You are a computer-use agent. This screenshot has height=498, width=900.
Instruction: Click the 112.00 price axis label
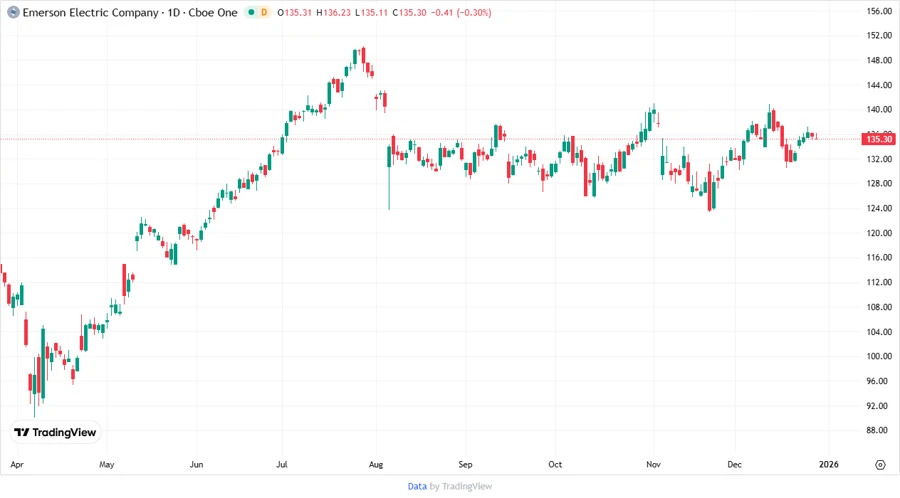879,282
